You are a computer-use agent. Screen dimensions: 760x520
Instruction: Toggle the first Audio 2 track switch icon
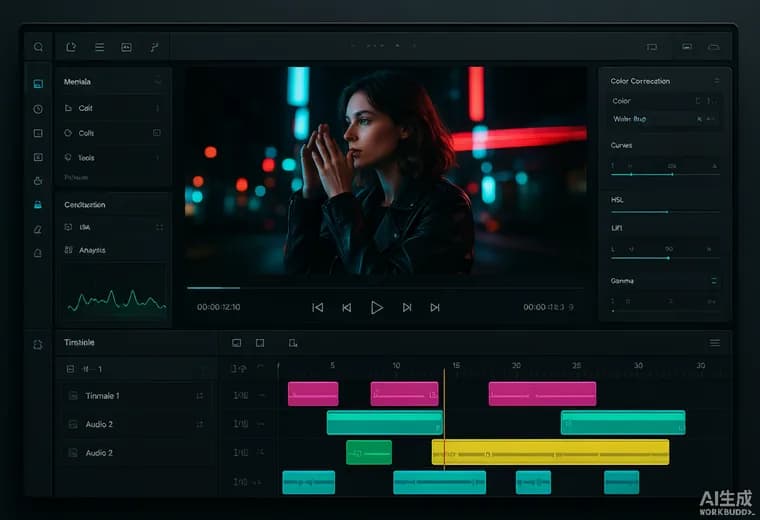[x=200, y=425]
